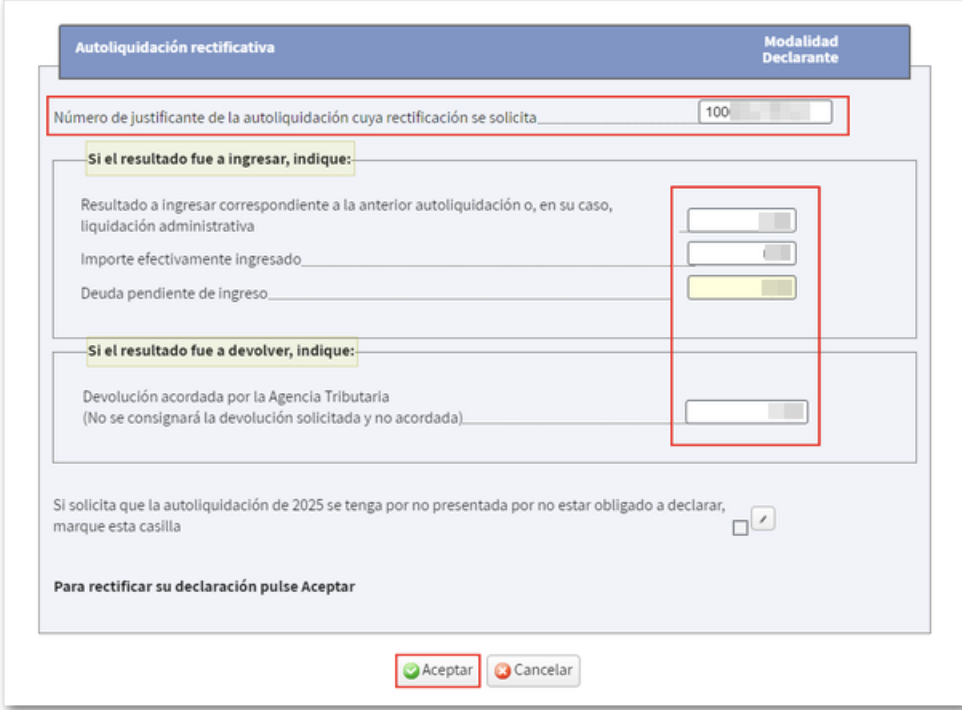Click the green check icon on Aceptar
Screen dimensions: 962x710
point(411,671)
